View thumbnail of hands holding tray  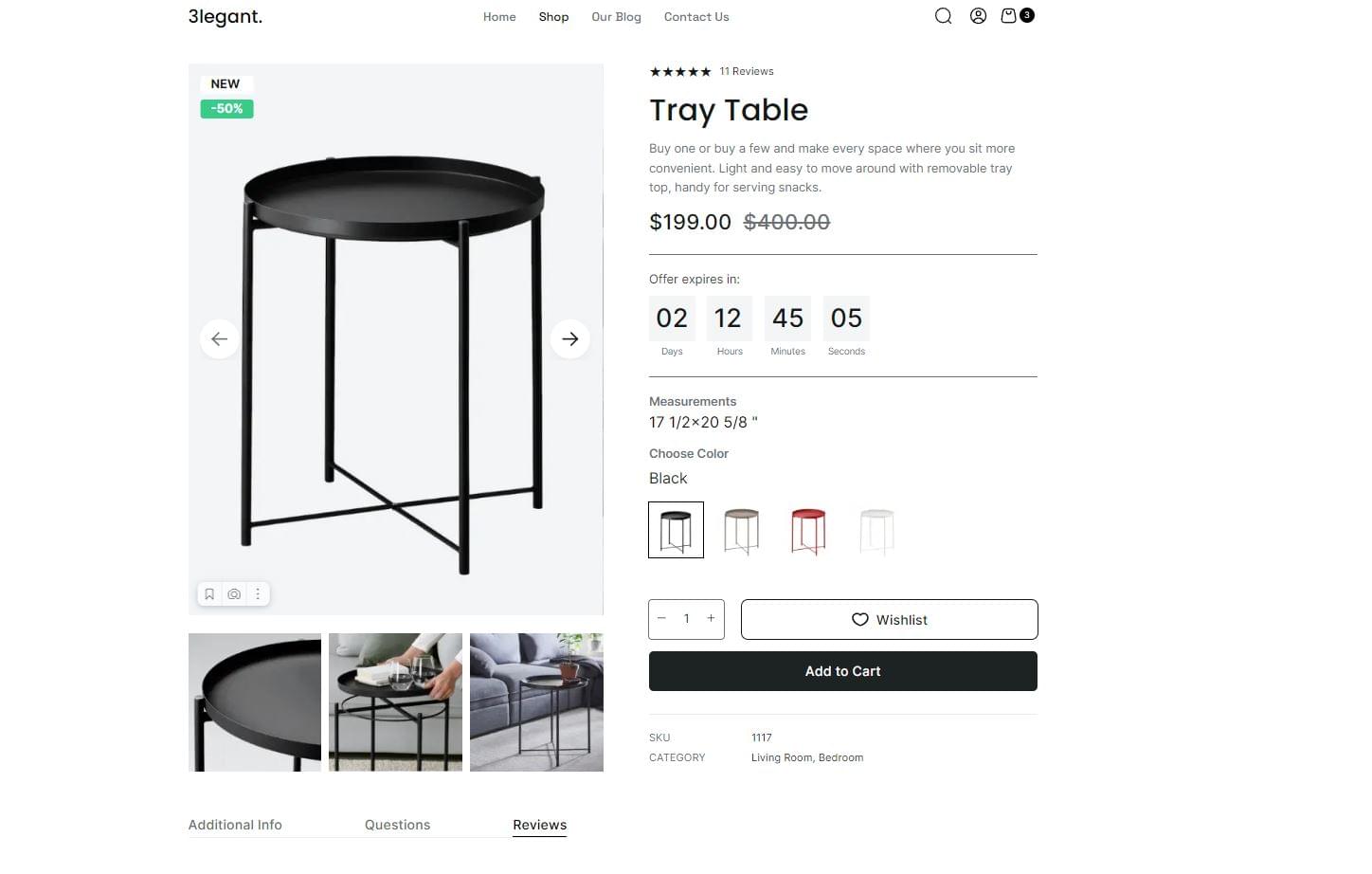click(x=395, y=702)
